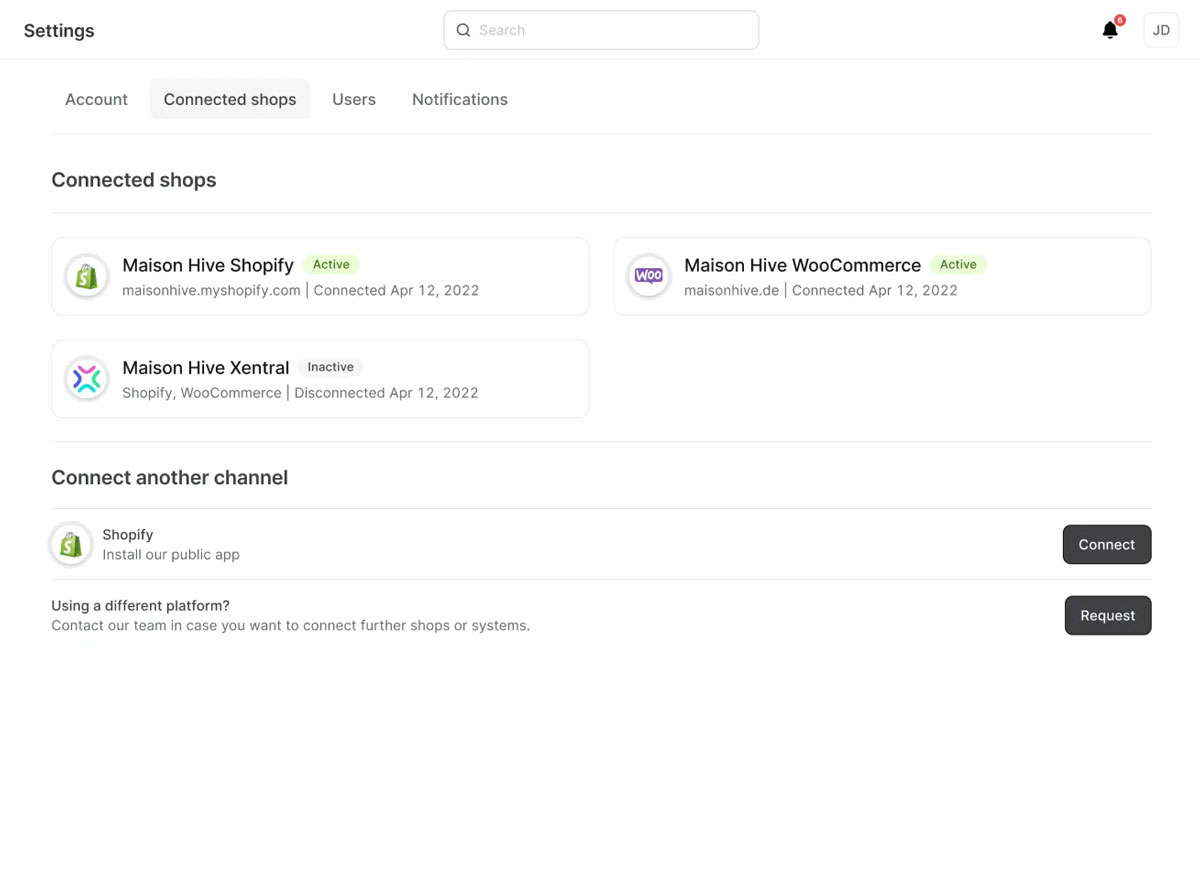This screenshot has height=887, width=1200.
Task: Click the search magnifier icon
Action: point(463,30)
